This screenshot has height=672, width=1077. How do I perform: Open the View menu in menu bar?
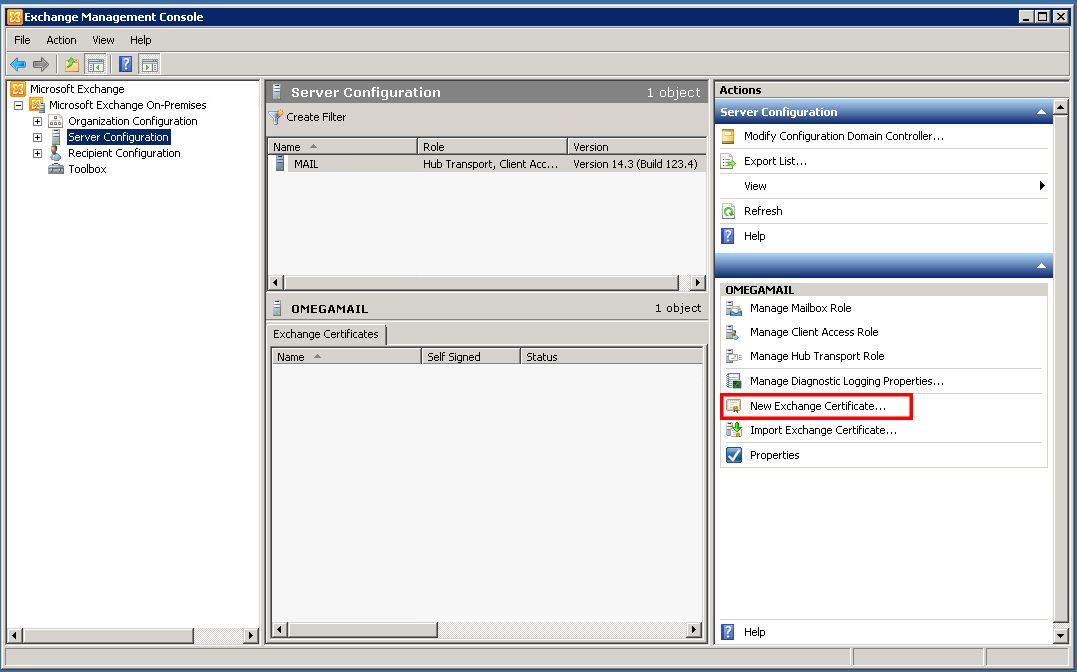103,40
